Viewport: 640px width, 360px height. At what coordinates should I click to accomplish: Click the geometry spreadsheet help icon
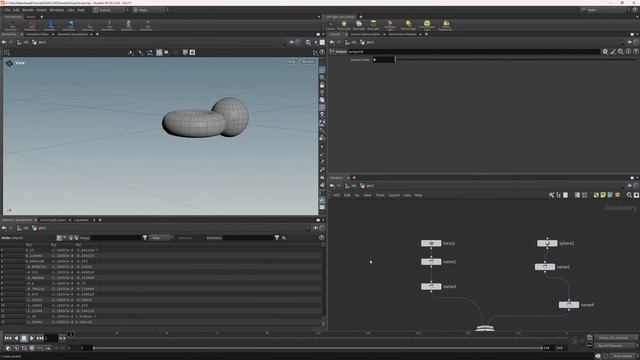(x=322, y=238)
